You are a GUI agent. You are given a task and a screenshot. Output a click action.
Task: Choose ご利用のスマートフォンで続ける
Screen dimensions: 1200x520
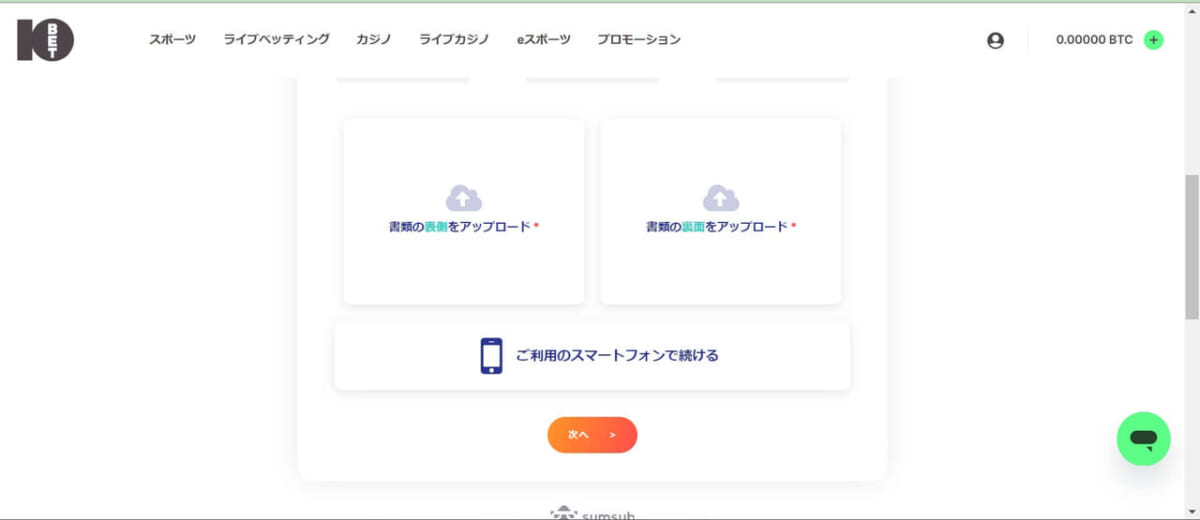[x=592, y=355]
